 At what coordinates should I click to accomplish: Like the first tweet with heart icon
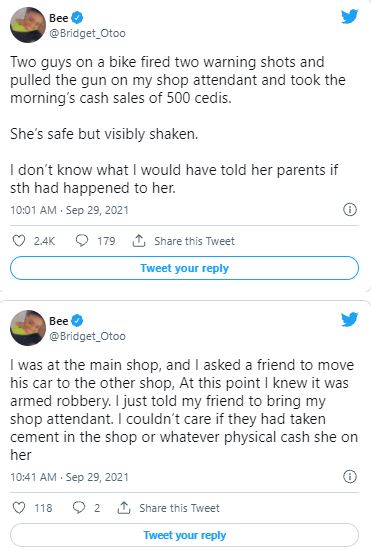click(19, 241)
